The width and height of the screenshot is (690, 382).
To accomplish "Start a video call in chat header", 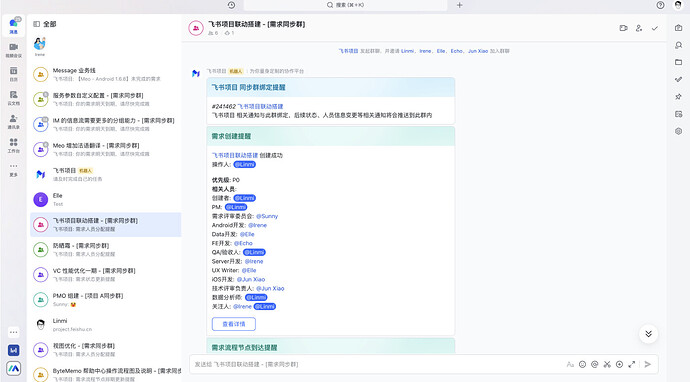I will 624,28.
